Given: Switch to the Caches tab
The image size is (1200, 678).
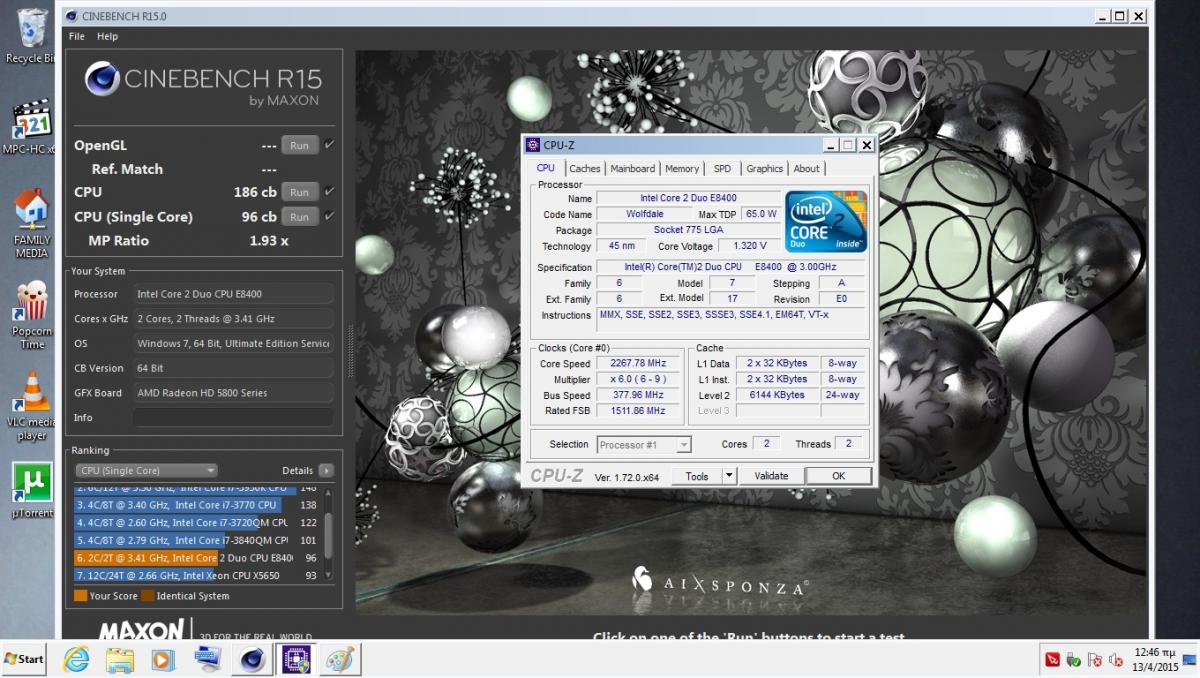Looking at the screenshot, I should pos(585,169).
